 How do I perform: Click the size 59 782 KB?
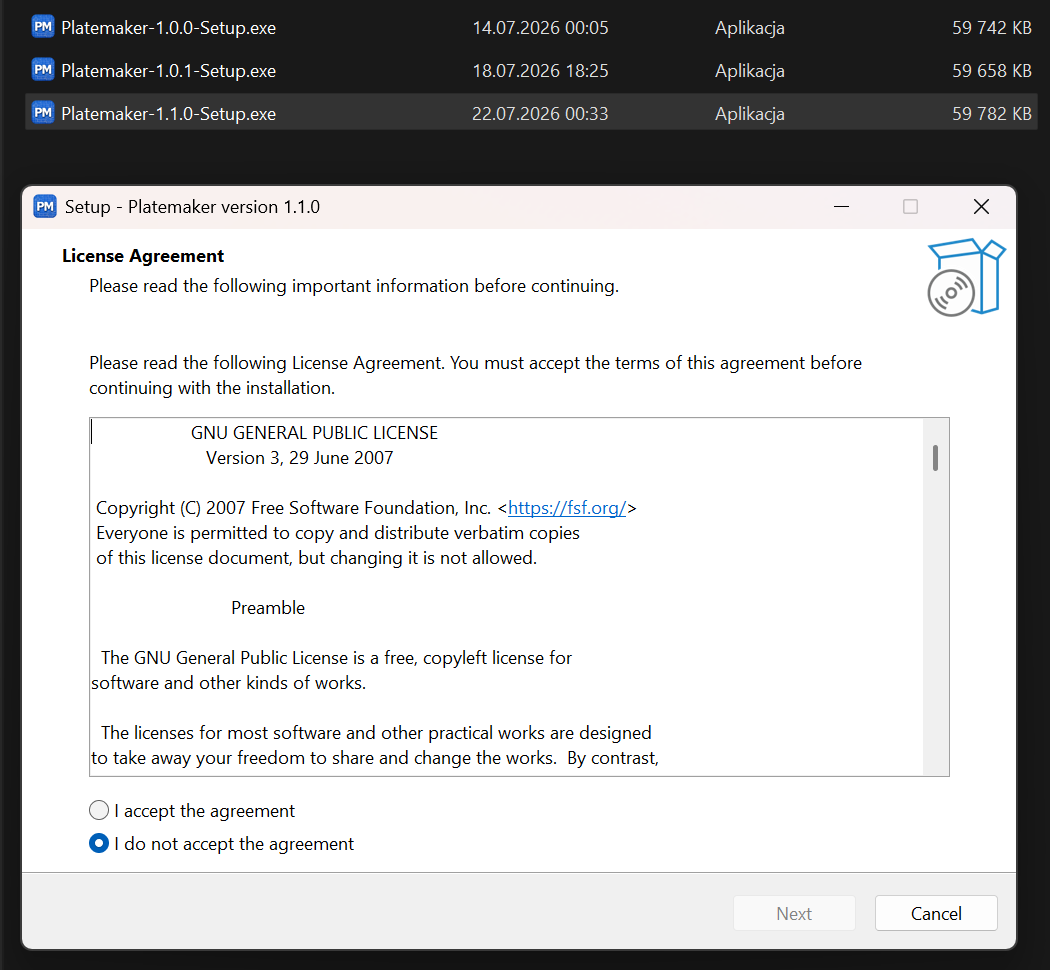(x=992, y=114)
